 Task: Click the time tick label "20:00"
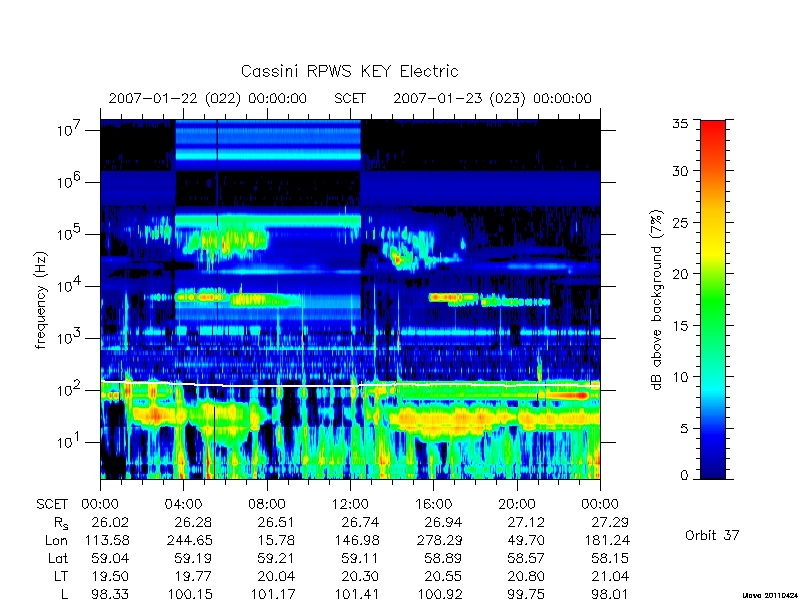pyautogui.click(x=517, y=505)
